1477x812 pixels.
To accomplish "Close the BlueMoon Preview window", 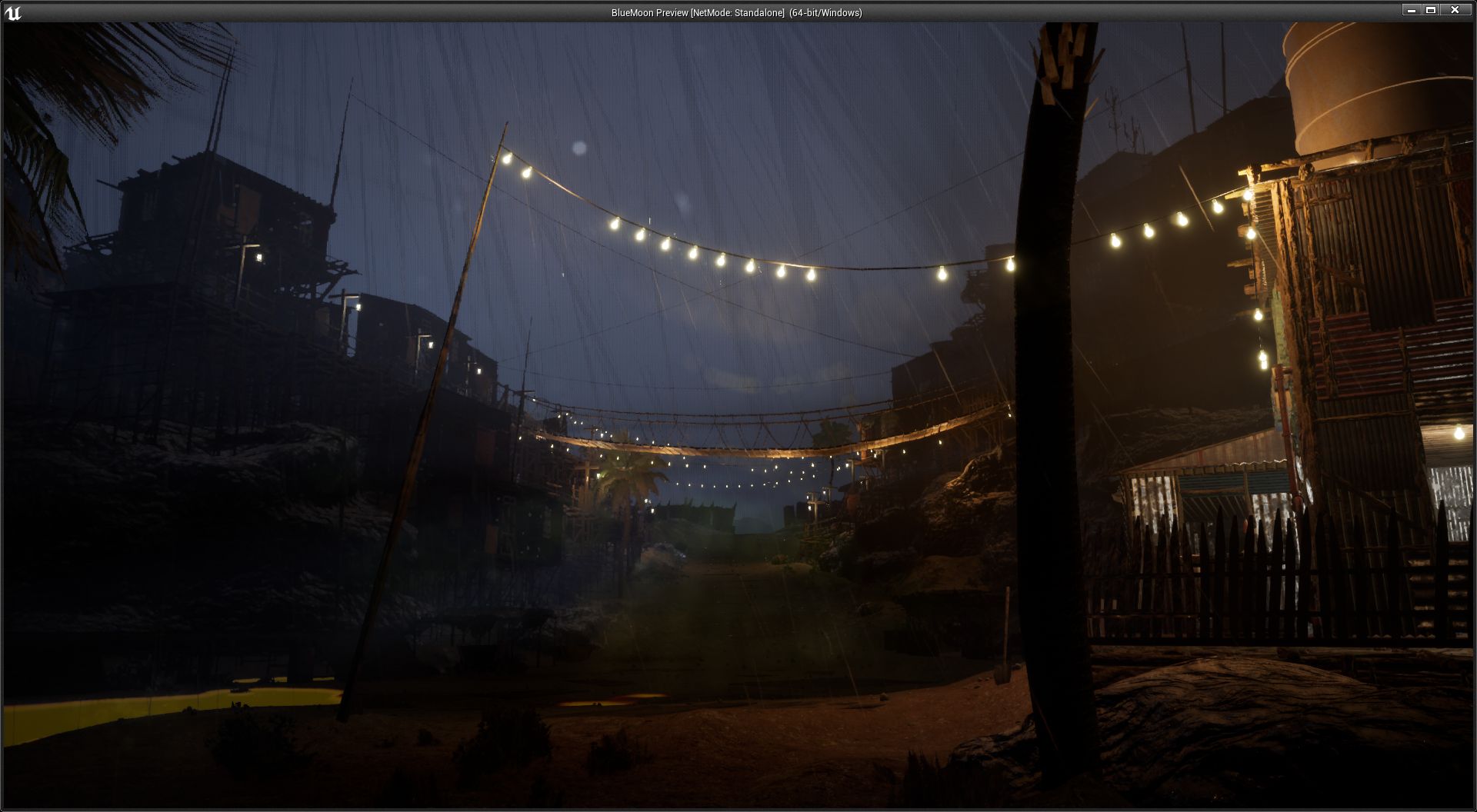I will click(1455, 10).
